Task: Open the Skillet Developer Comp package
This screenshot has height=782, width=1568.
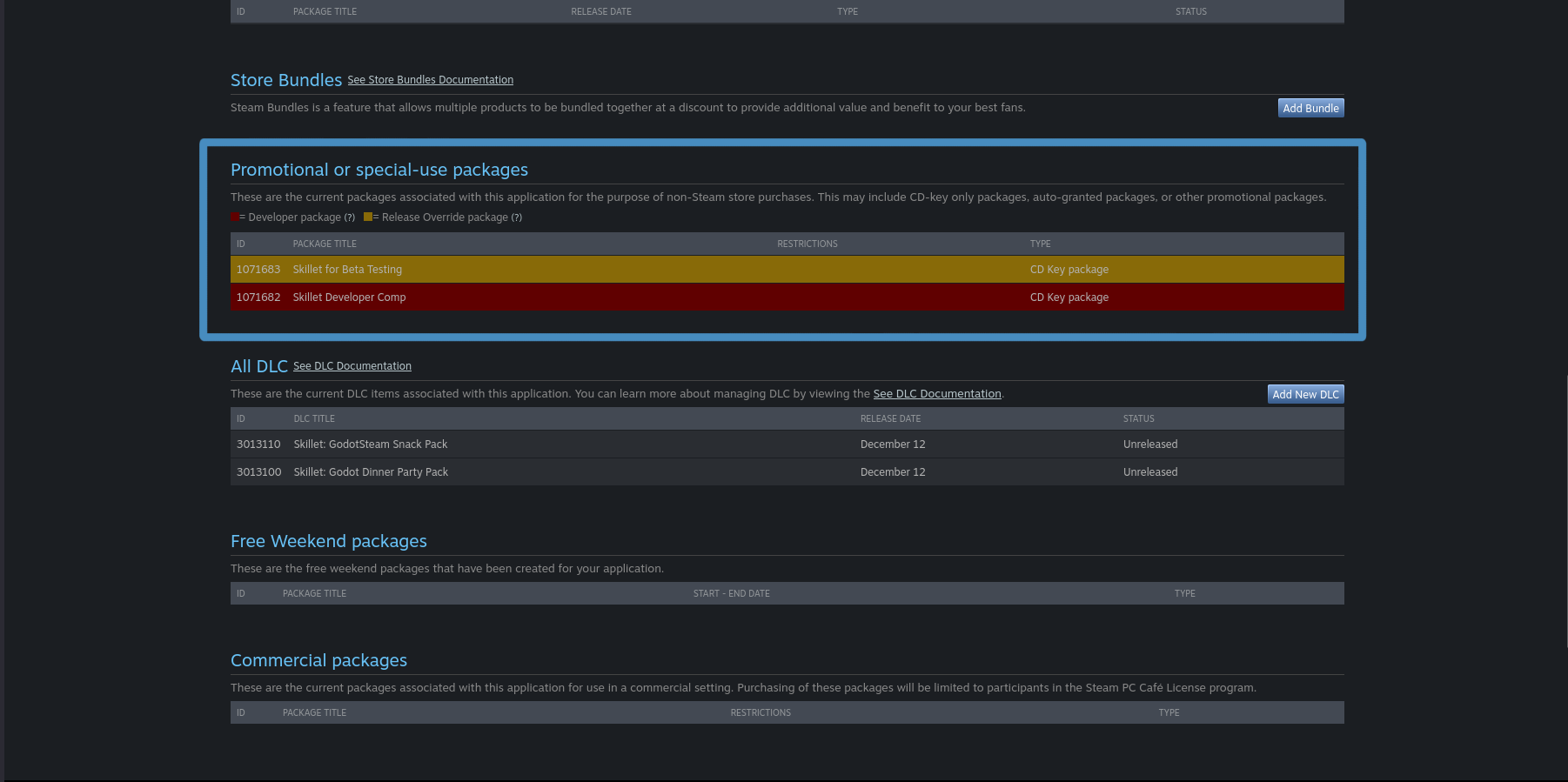Action: point(349,297)
